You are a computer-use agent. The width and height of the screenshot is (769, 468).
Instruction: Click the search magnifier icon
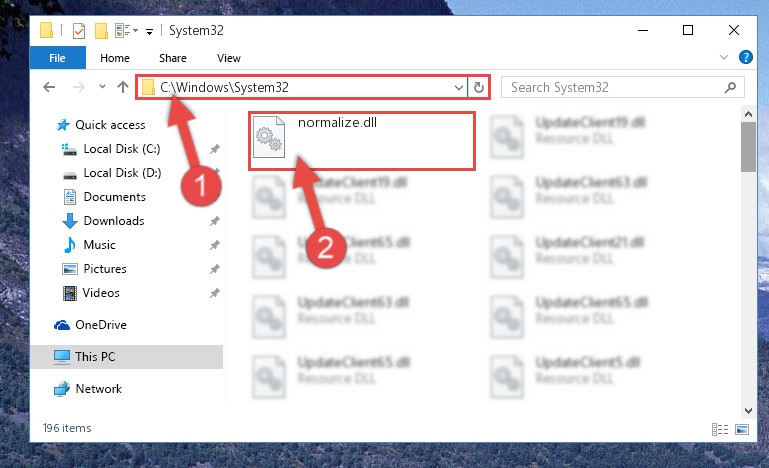tap(730, 87)
